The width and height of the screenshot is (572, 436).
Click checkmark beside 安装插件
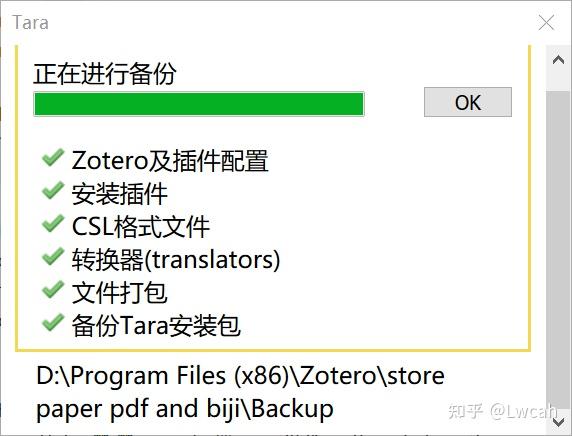[x=53, y=190]
